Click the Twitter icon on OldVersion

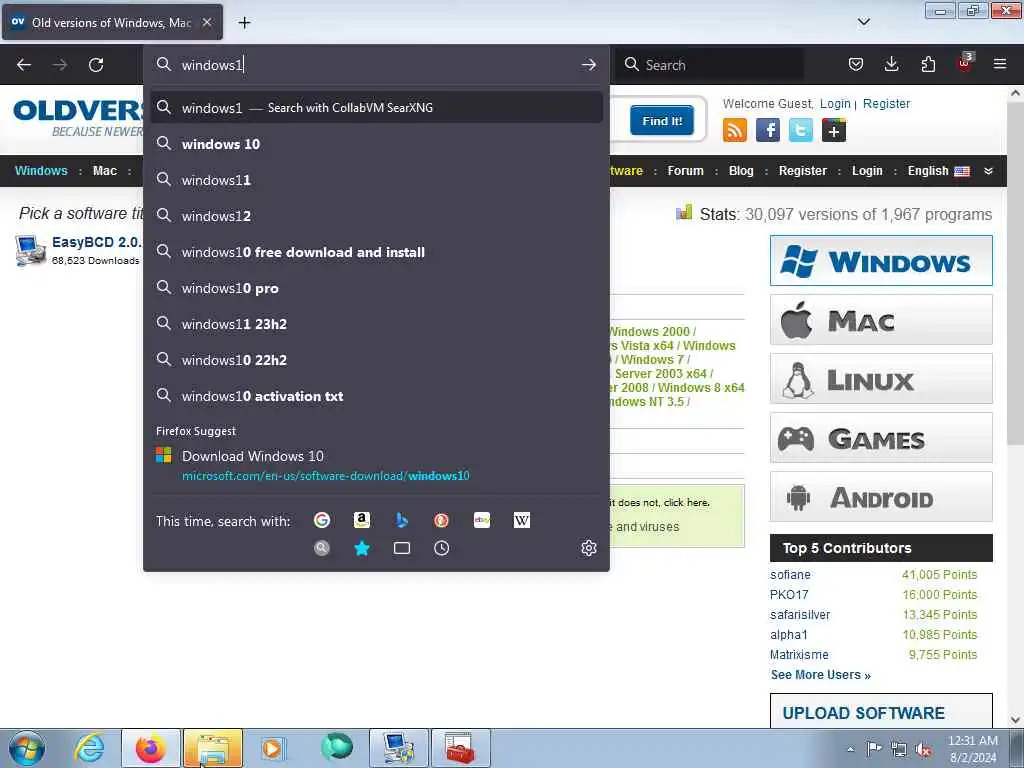coord(801,130)
